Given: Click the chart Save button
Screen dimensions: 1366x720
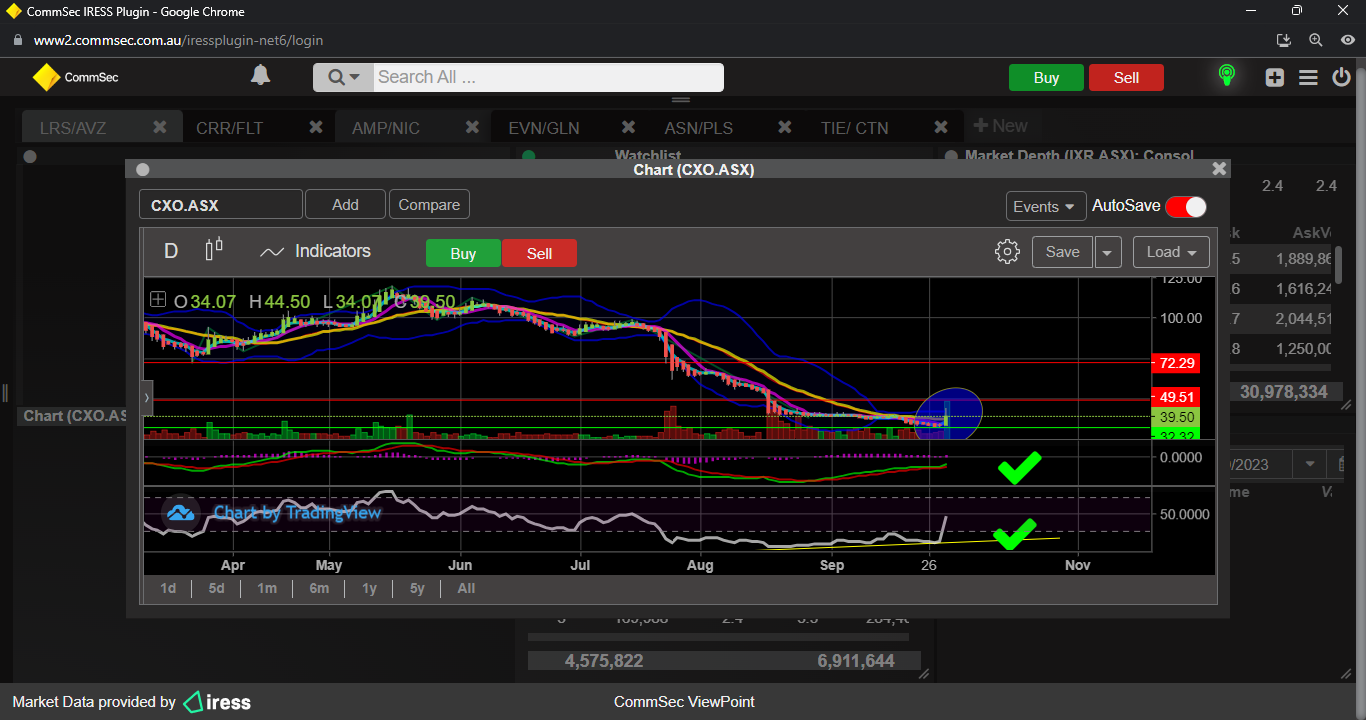Looking at the screenshot, I should point(1062,252).
